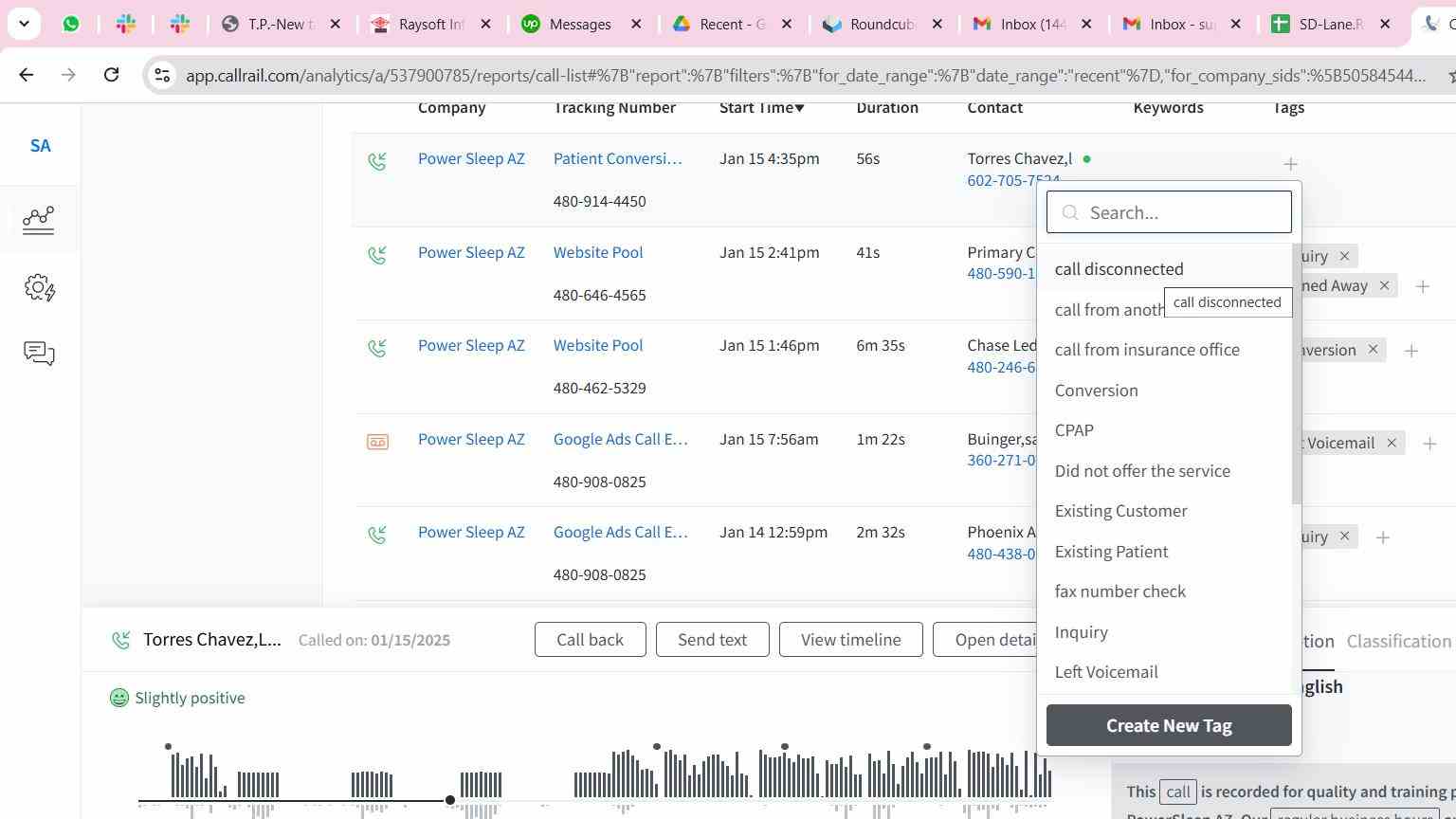
Task: Open the chat bubbles sidebar icon
Action: tap(39, 354)
